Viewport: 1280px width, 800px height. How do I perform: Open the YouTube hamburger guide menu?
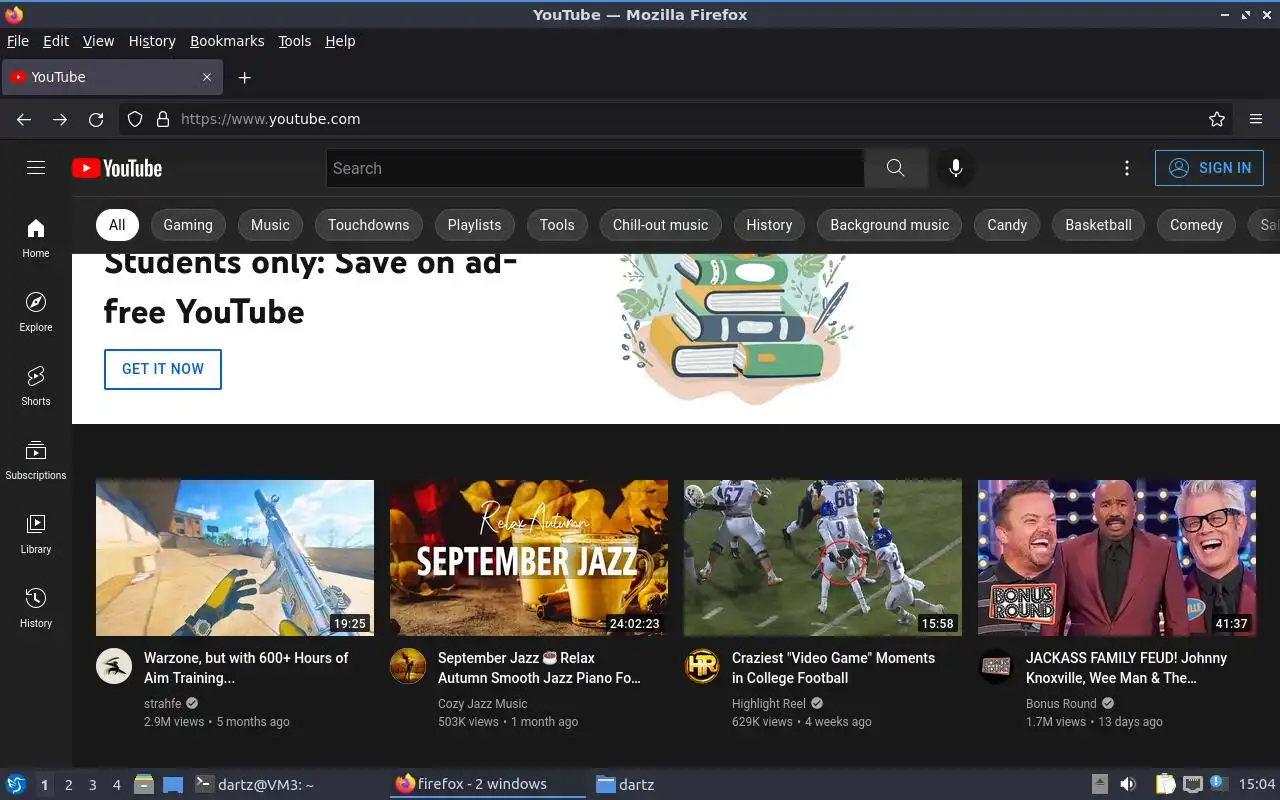(x=36, y=168)
